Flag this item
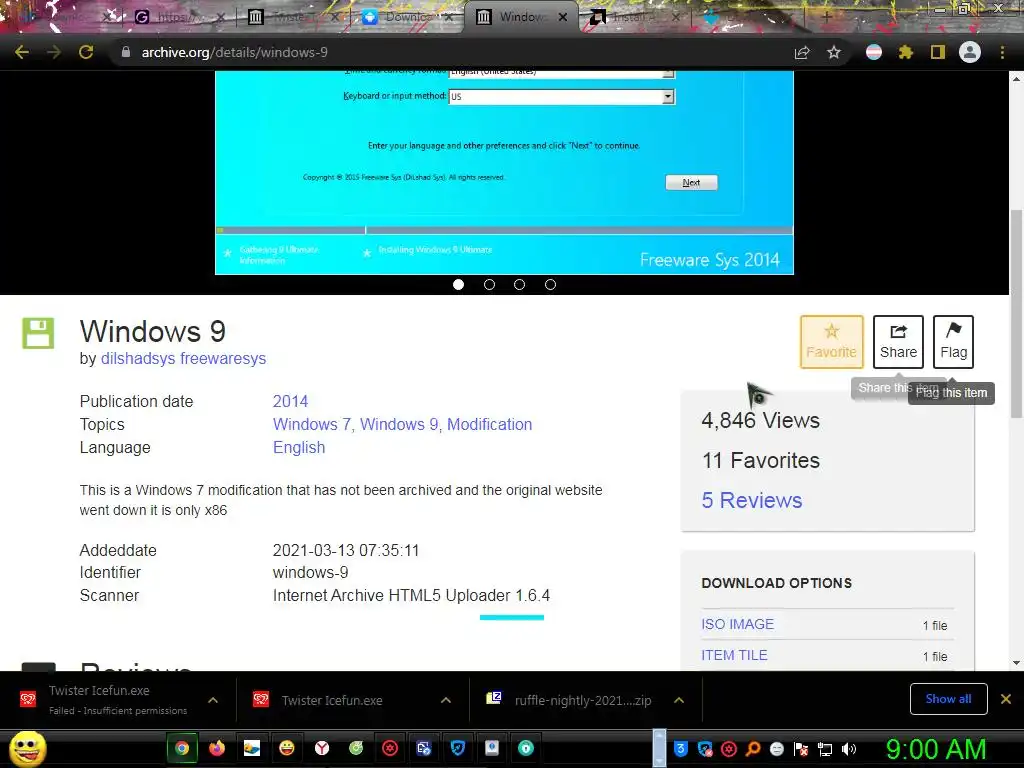 tap(953, 342)
